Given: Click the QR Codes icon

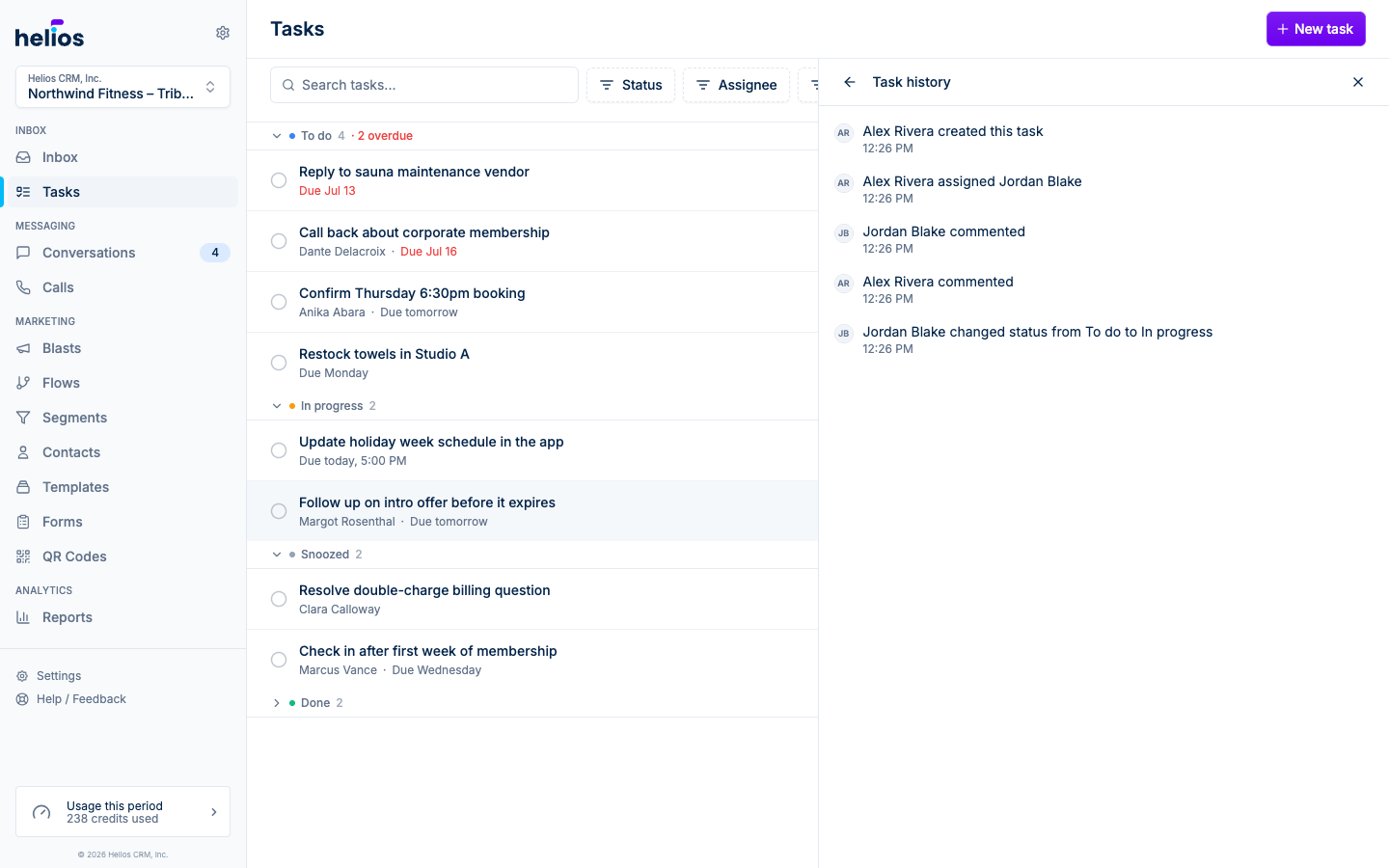Looking at the screenshot, I should click(x=23, y=556).
